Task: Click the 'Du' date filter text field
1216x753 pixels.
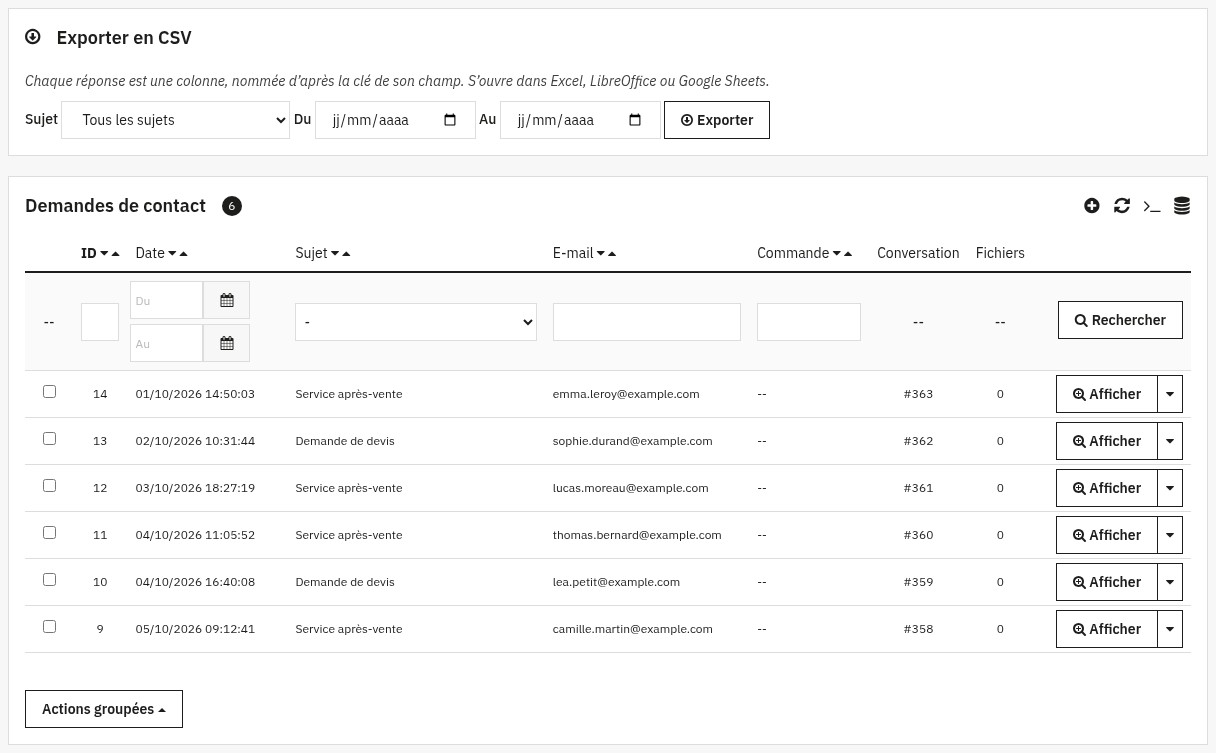Action: pos(166,300)
